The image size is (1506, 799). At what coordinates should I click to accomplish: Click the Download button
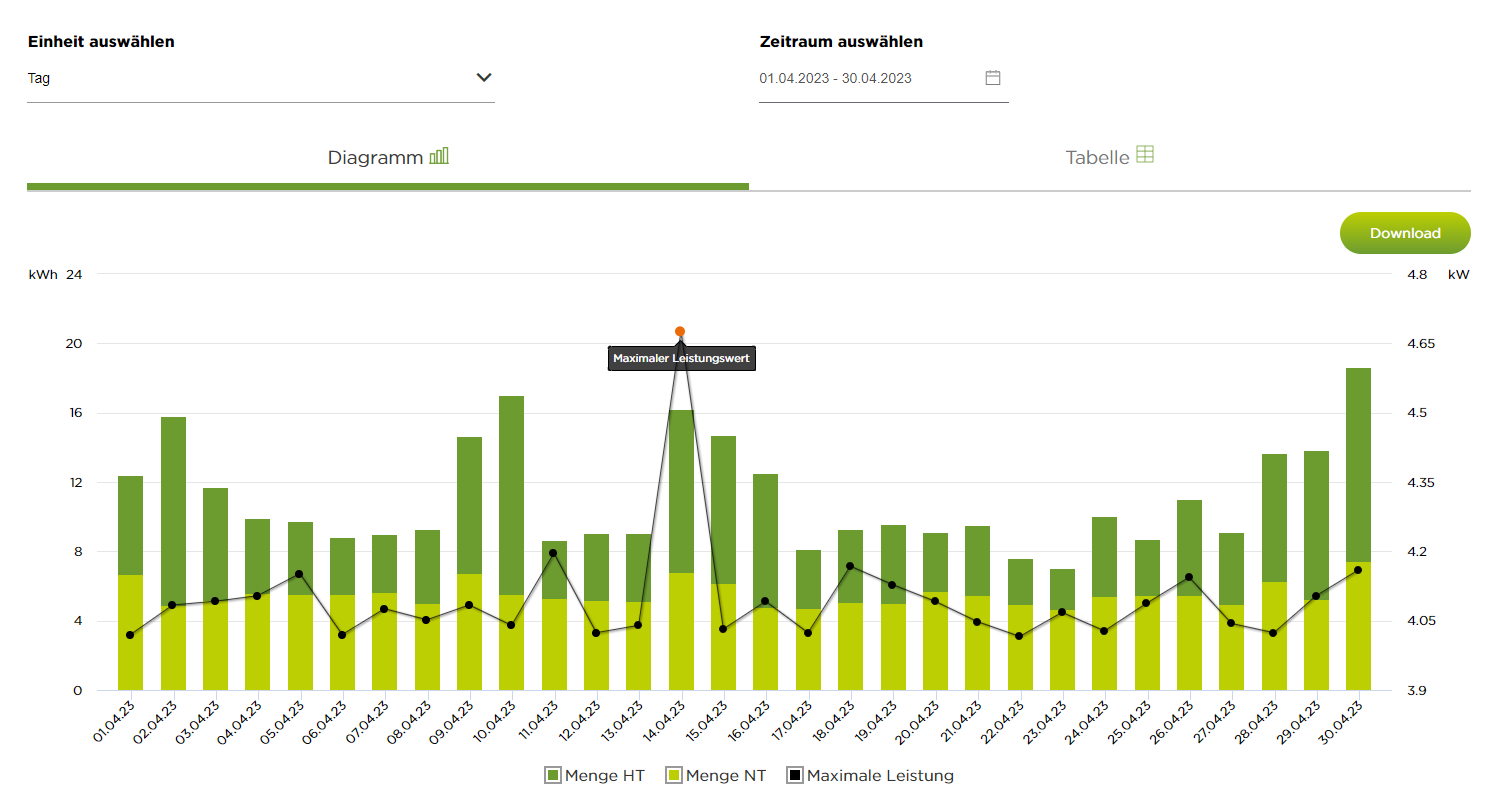point(1405,233)
